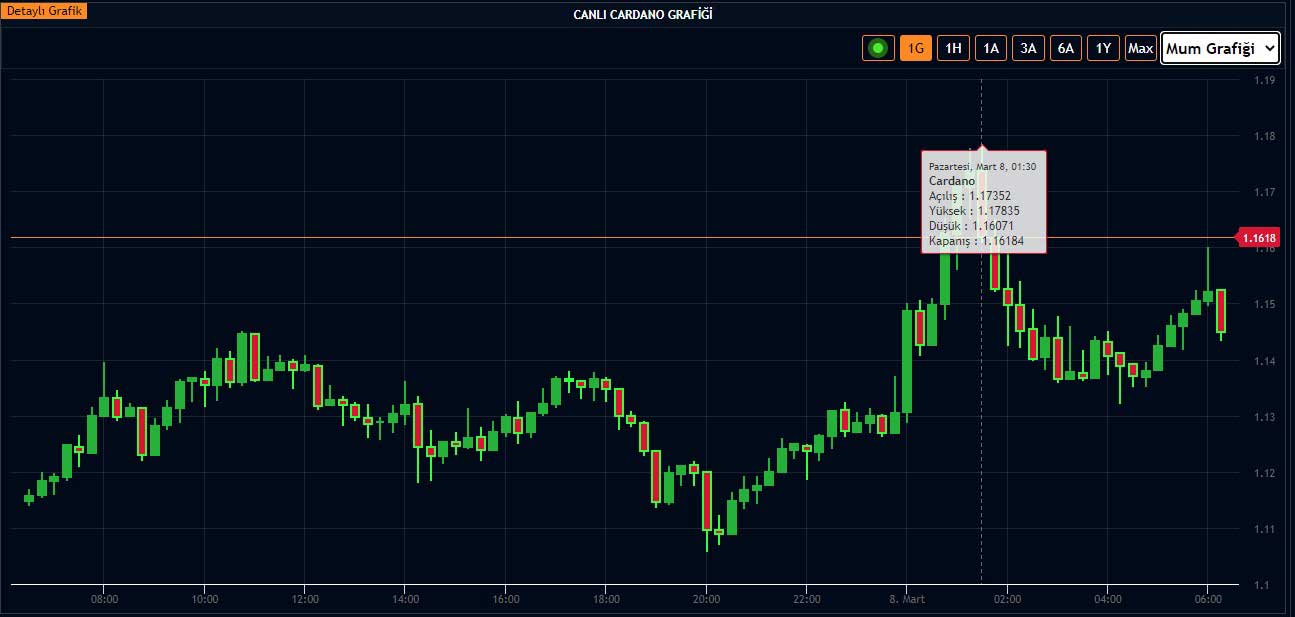Open the Mum Grafiği chart type dropdown

1220,48
